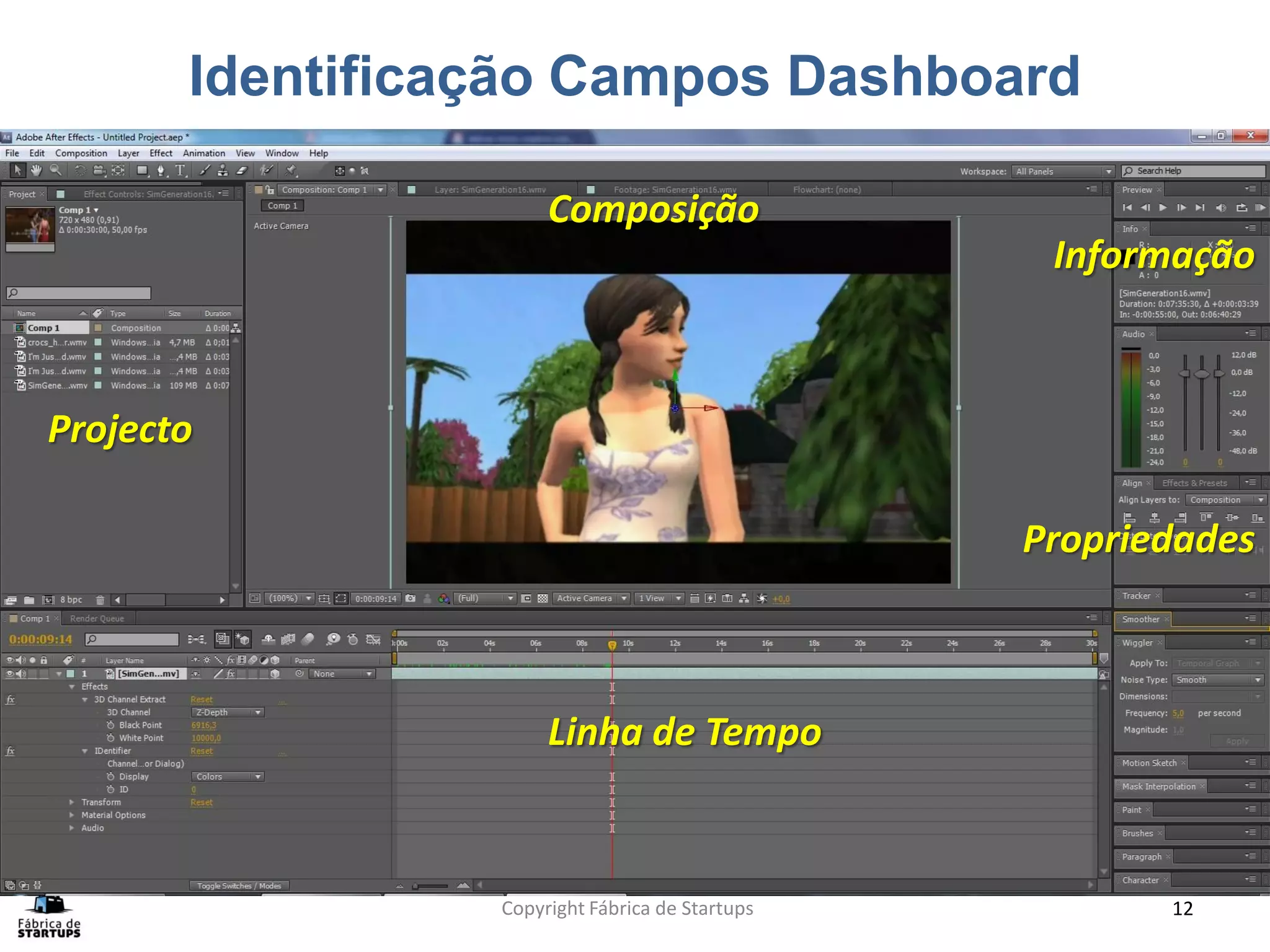Play the composition from Preview panel
The image size is (1270, 952).
1163,208
